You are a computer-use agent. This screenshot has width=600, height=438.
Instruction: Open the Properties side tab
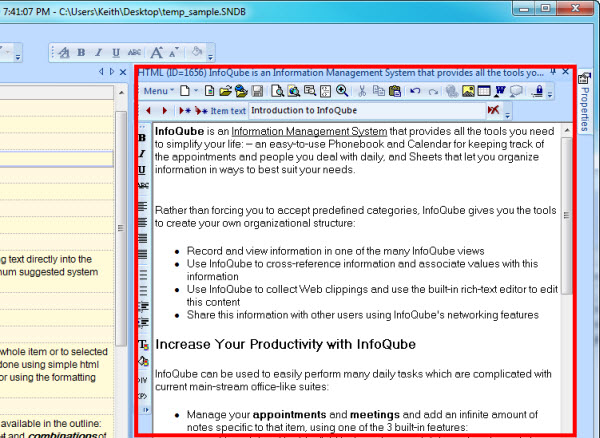click(x=585, y=103)
